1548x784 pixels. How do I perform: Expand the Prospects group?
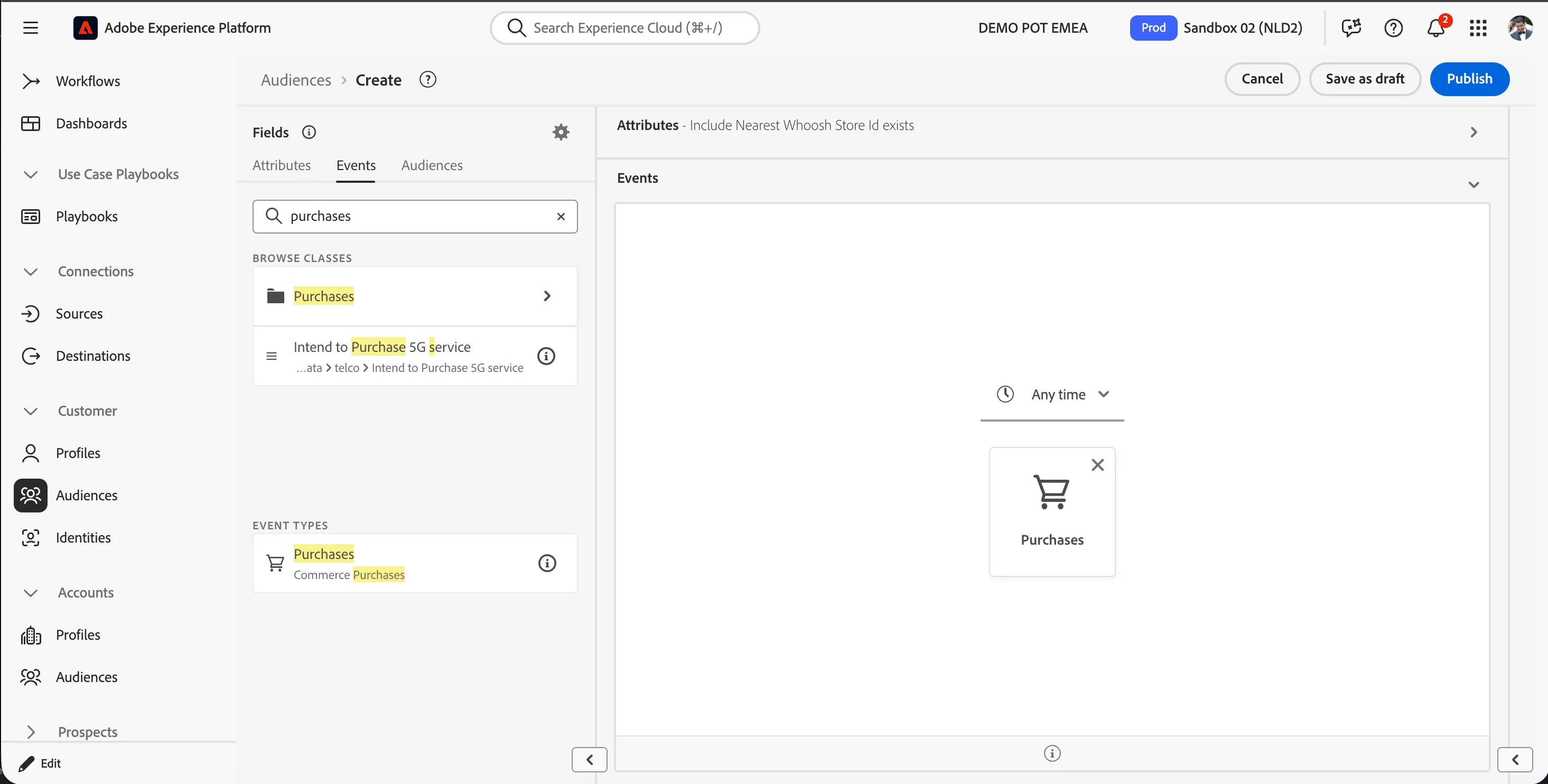coord(31,732)
